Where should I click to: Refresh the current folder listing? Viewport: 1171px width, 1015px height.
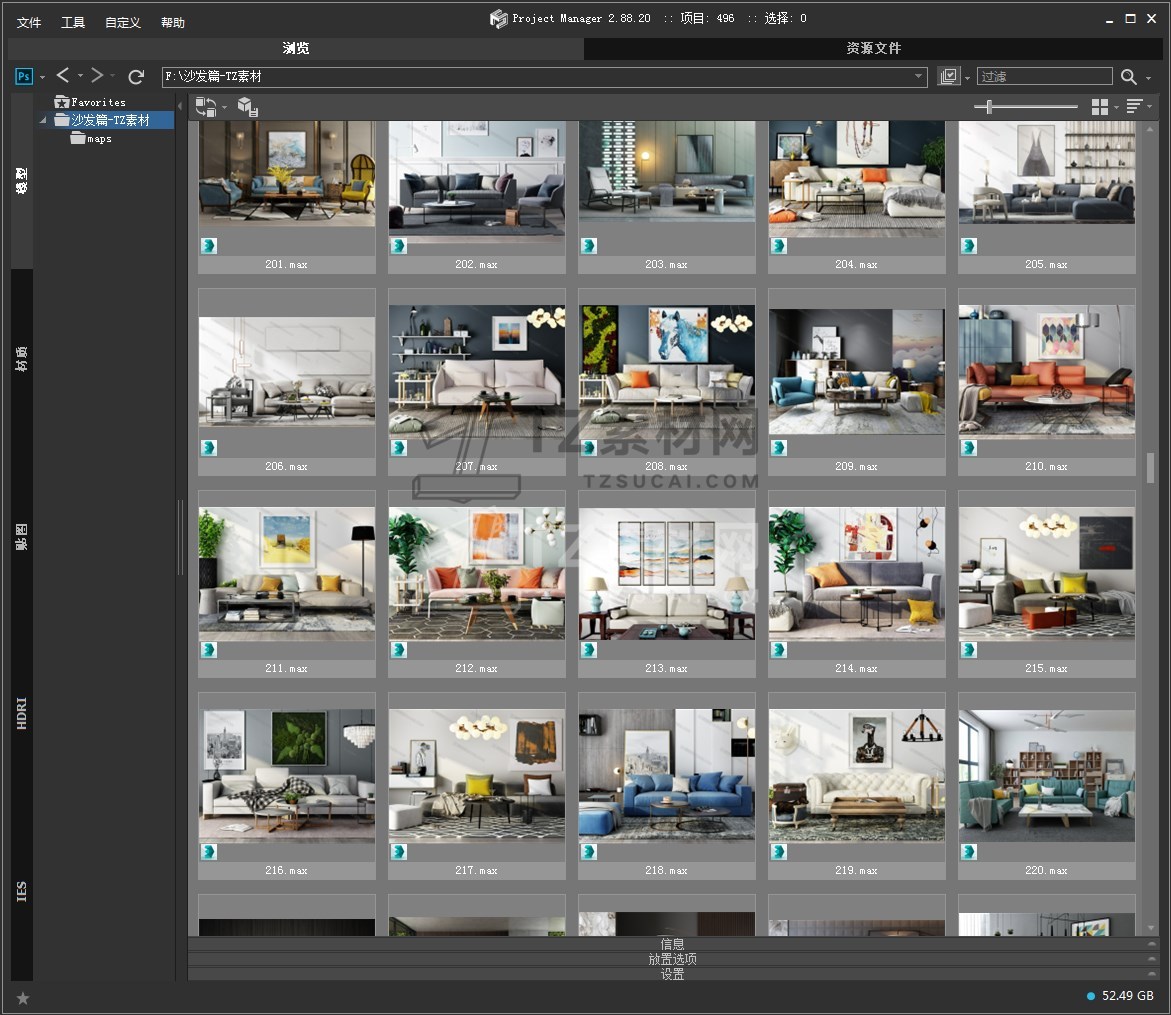(137, 77)
